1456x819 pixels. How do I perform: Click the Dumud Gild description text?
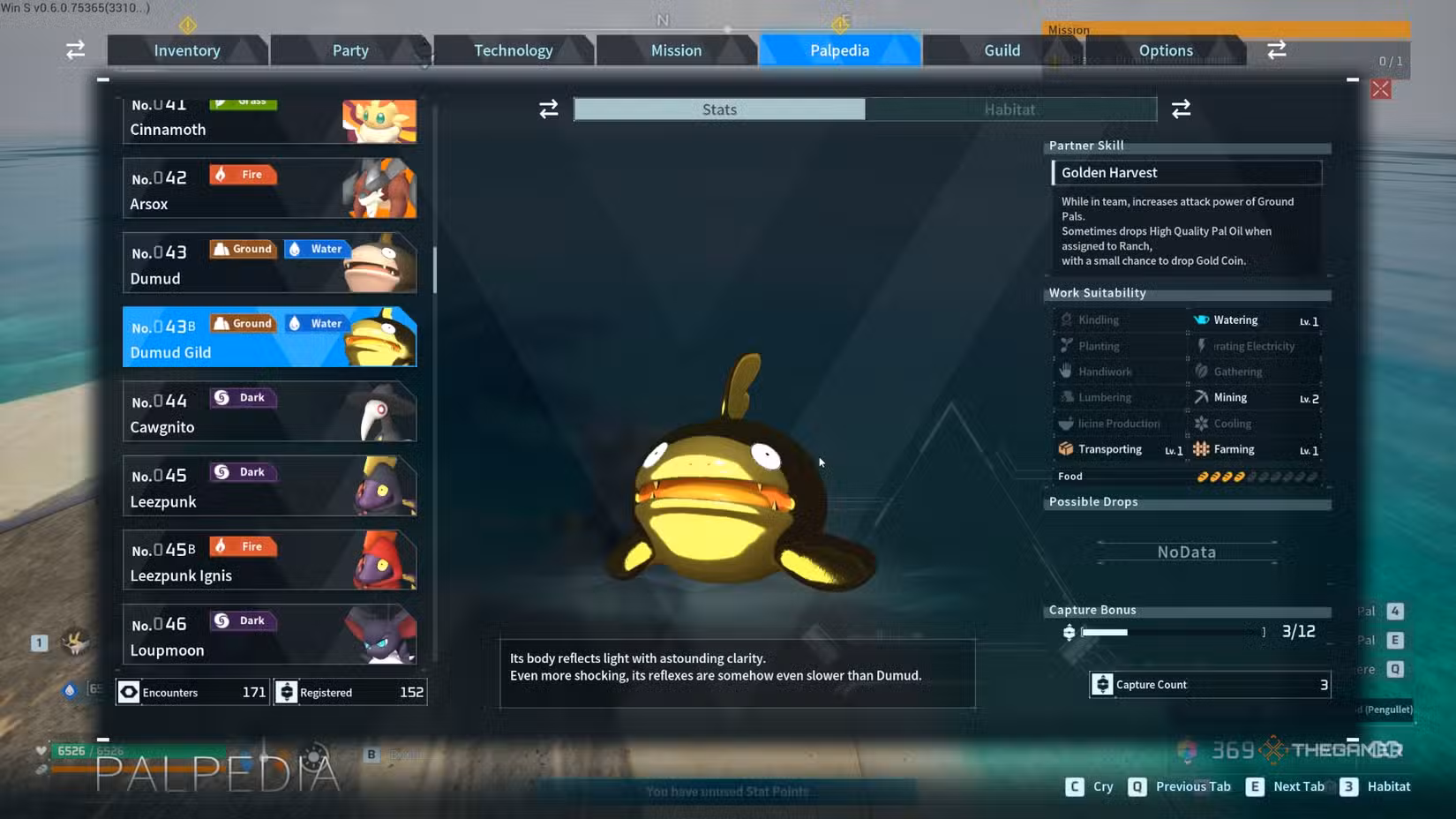[x=716, y=666]
